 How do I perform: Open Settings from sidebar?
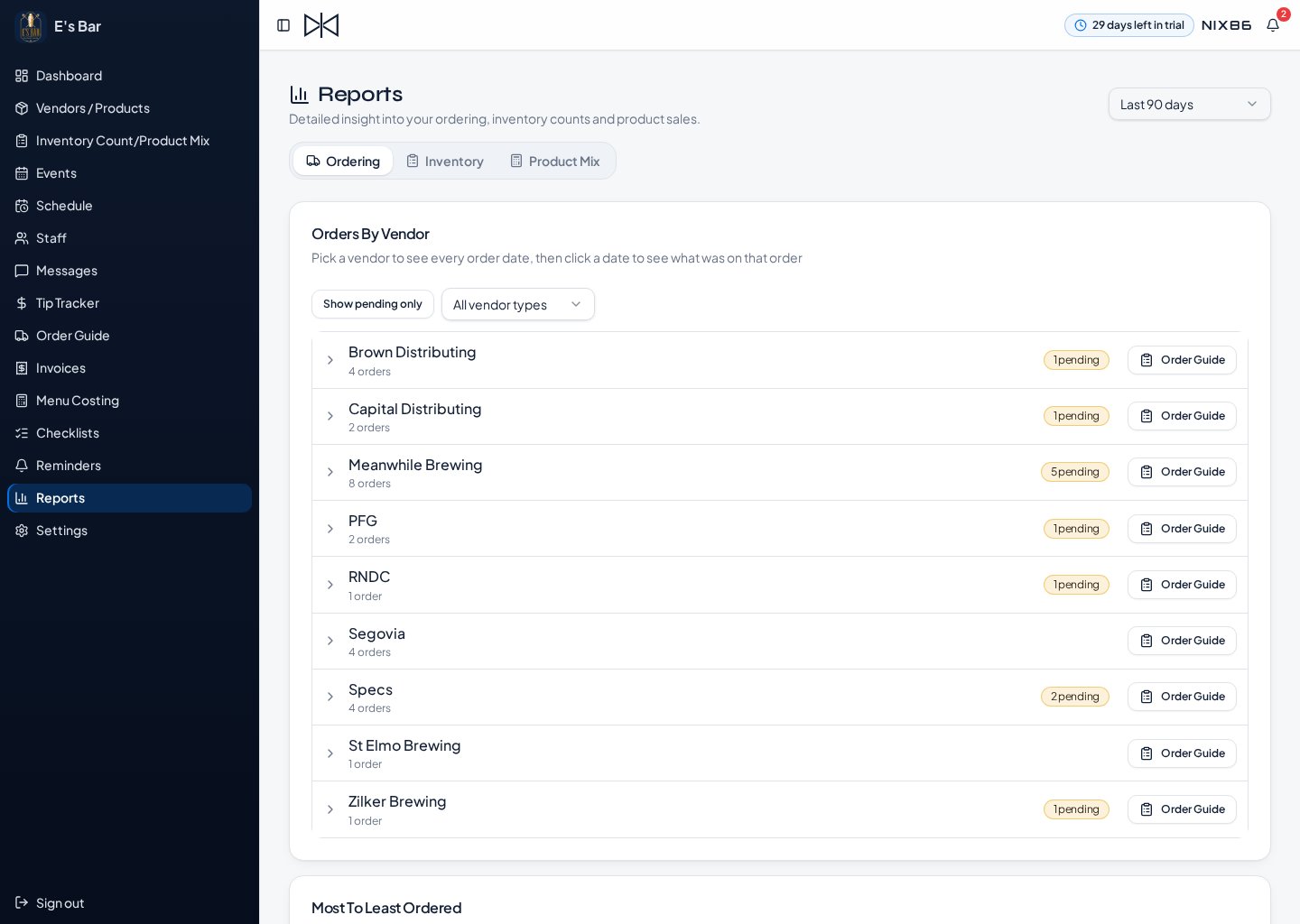(129, 531)
